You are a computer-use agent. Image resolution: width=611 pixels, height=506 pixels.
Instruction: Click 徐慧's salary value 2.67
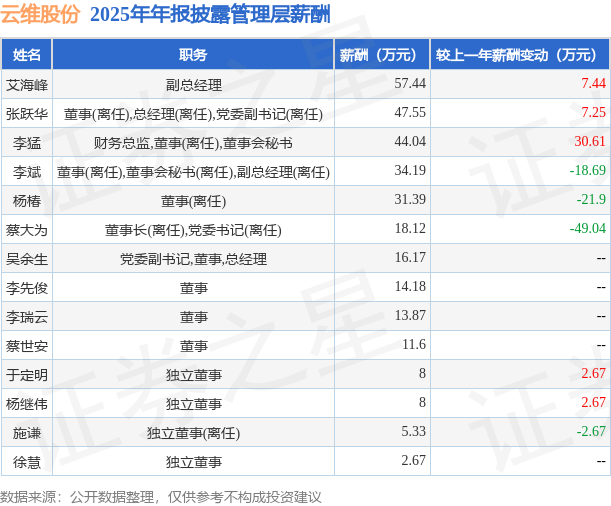[x=414, y=460]
